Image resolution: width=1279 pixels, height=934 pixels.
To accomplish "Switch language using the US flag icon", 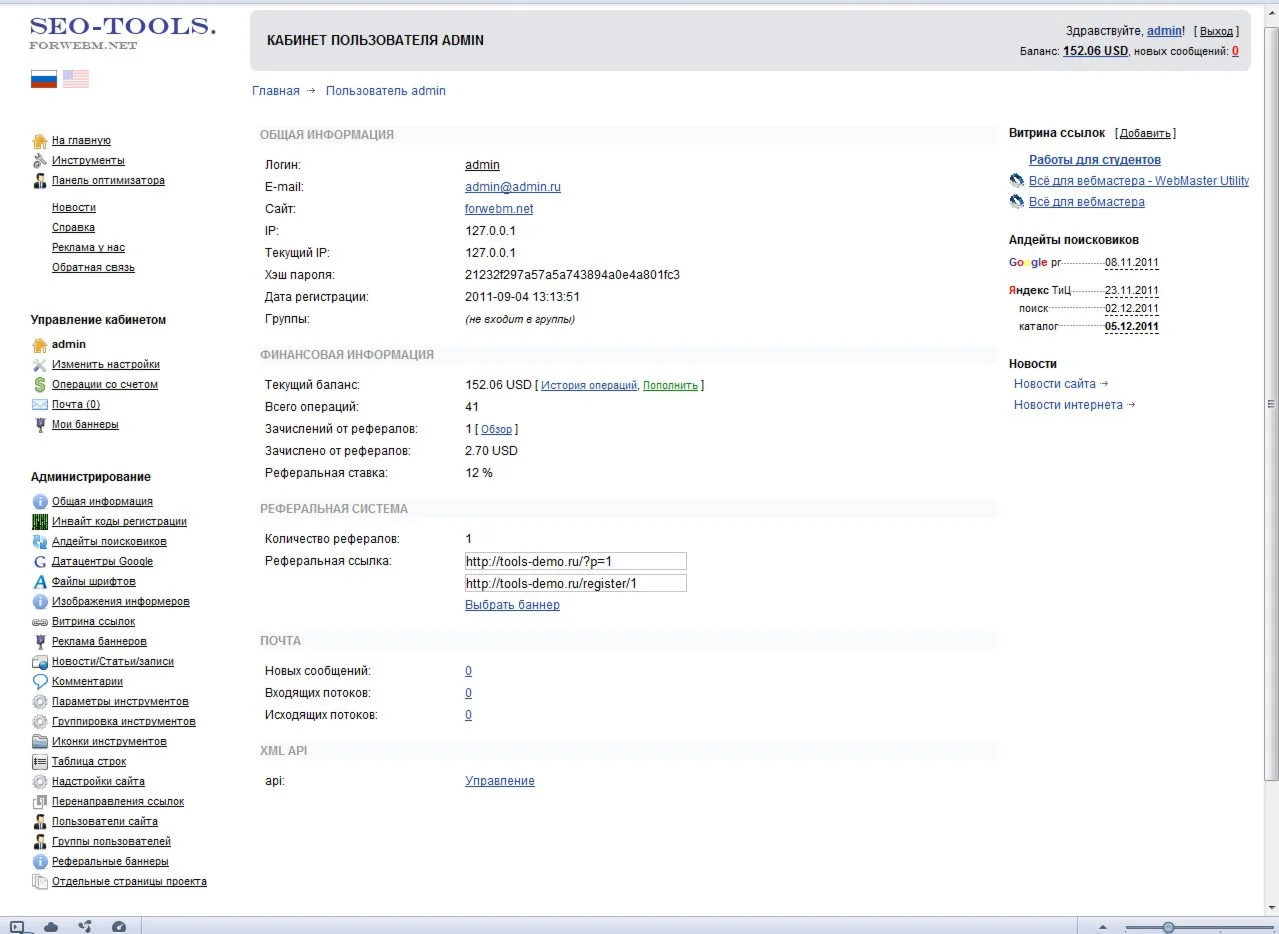I will (x=76, y=79).
